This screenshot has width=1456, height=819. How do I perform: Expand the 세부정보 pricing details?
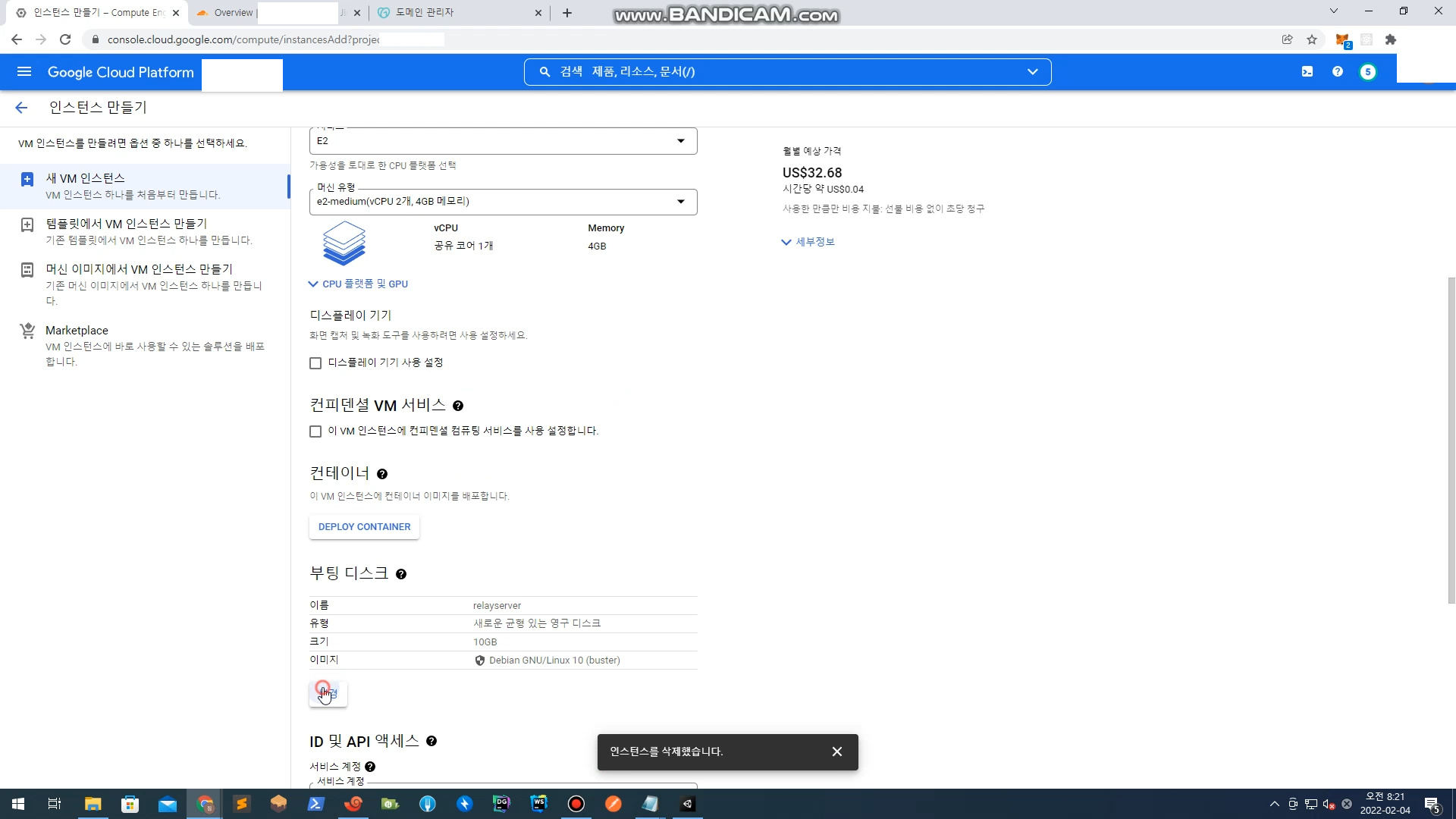coord(808,242)
